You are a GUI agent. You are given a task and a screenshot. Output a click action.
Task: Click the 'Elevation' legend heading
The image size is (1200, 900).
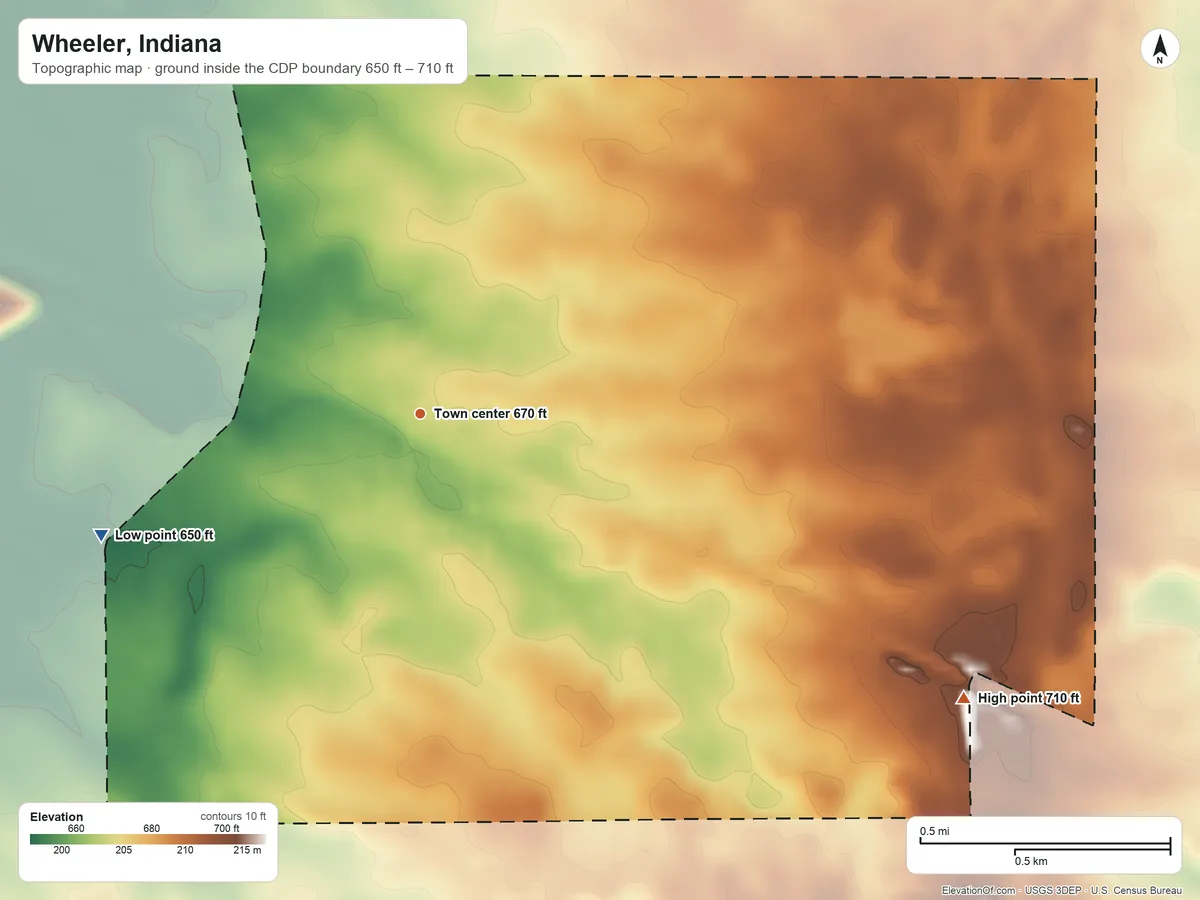pyautogui.click(x=57, y=816)
